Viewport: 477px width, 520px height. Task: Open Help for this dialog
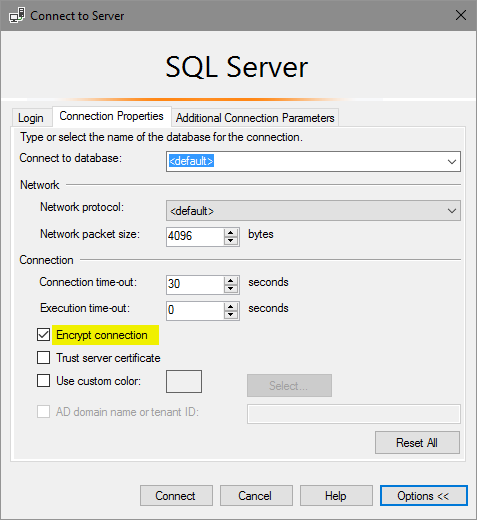(x=336, y=496)
